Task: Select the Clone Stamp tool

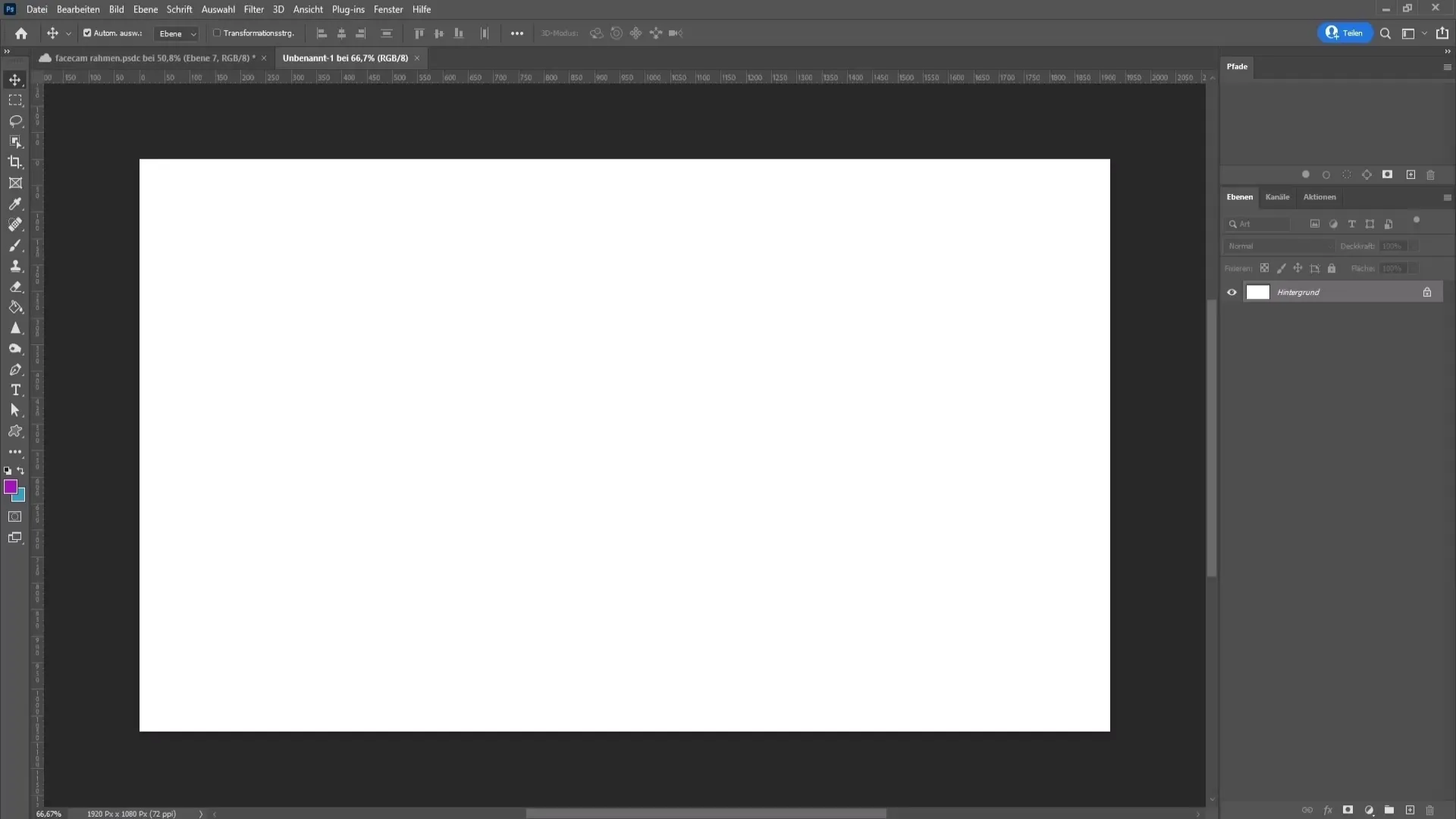Action: (15, 265)
